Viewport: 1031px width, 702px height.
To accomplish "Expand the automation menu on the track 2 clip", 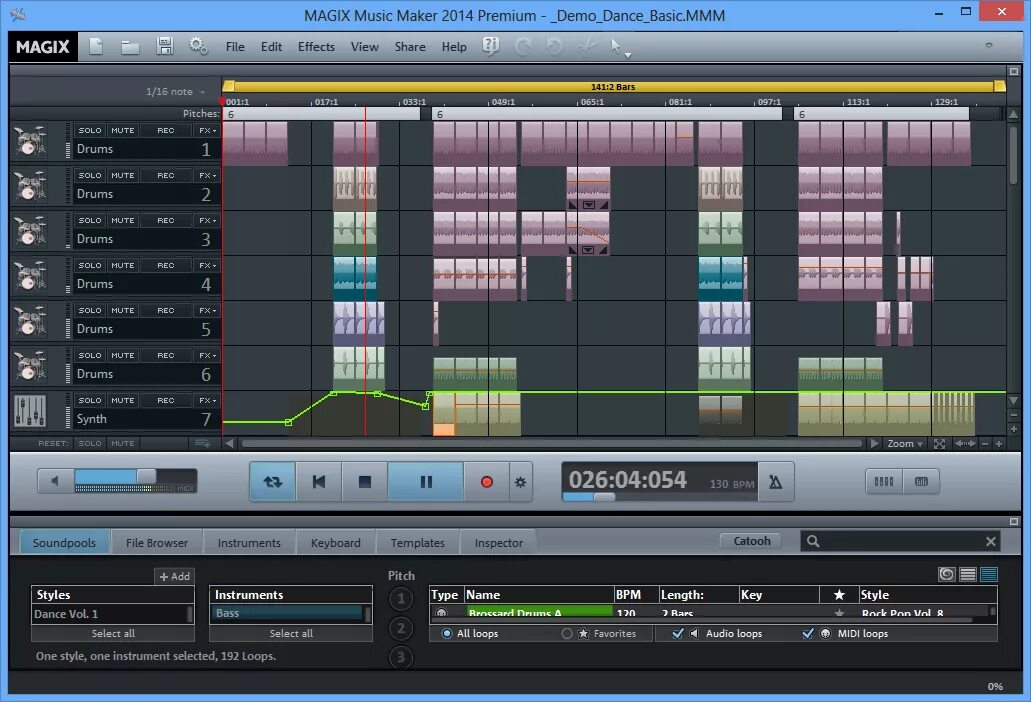I will (x=588, y=205).
